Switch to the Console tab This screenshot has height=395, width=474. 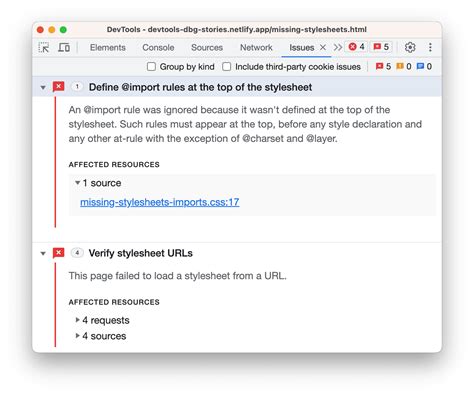158,47
